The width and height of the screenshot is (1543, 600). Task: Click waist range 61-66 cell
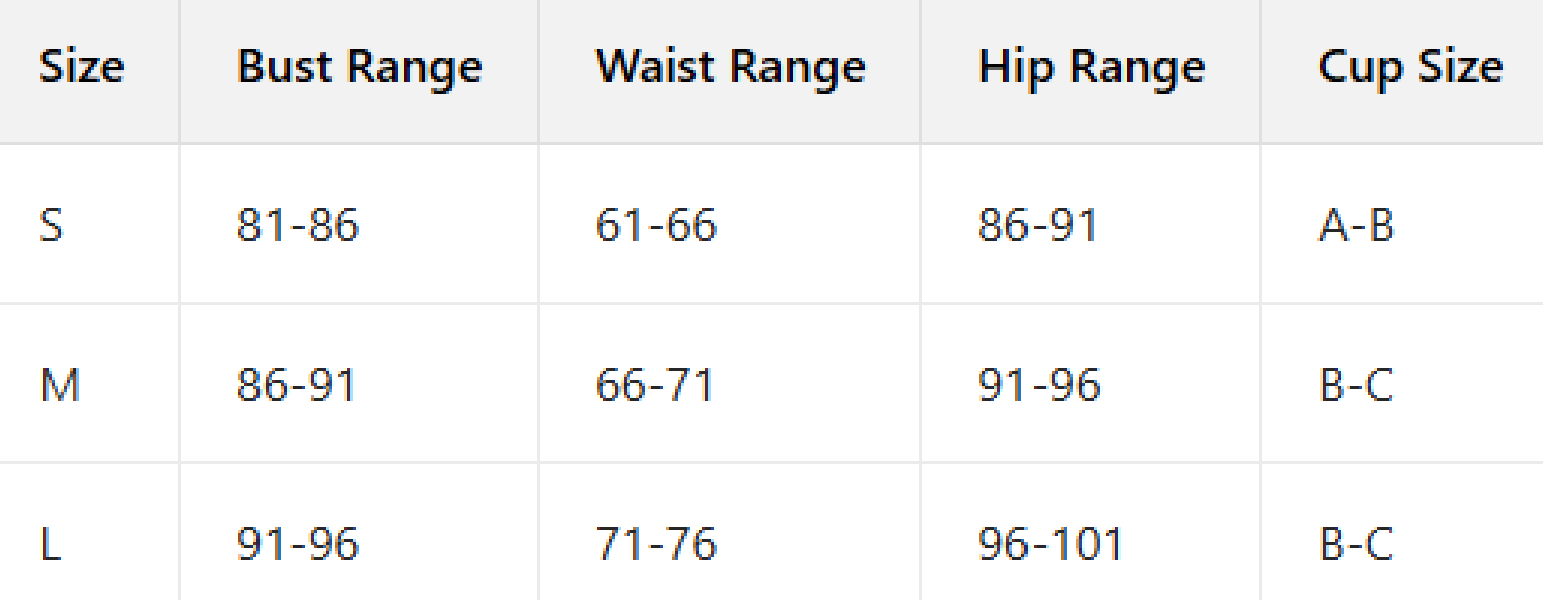656,226
